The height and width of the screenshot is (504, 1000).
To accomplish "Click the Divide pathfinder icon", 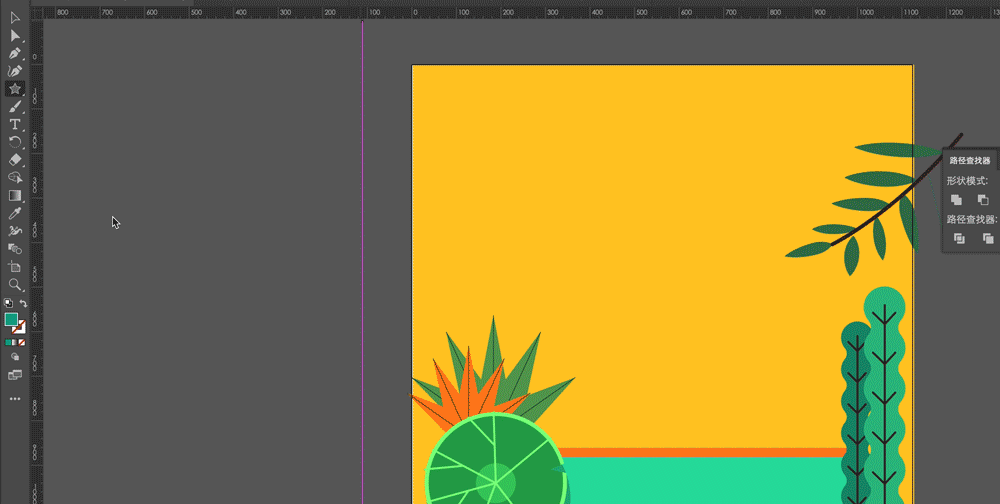I will pyautogui.click(x=959, y=239).
